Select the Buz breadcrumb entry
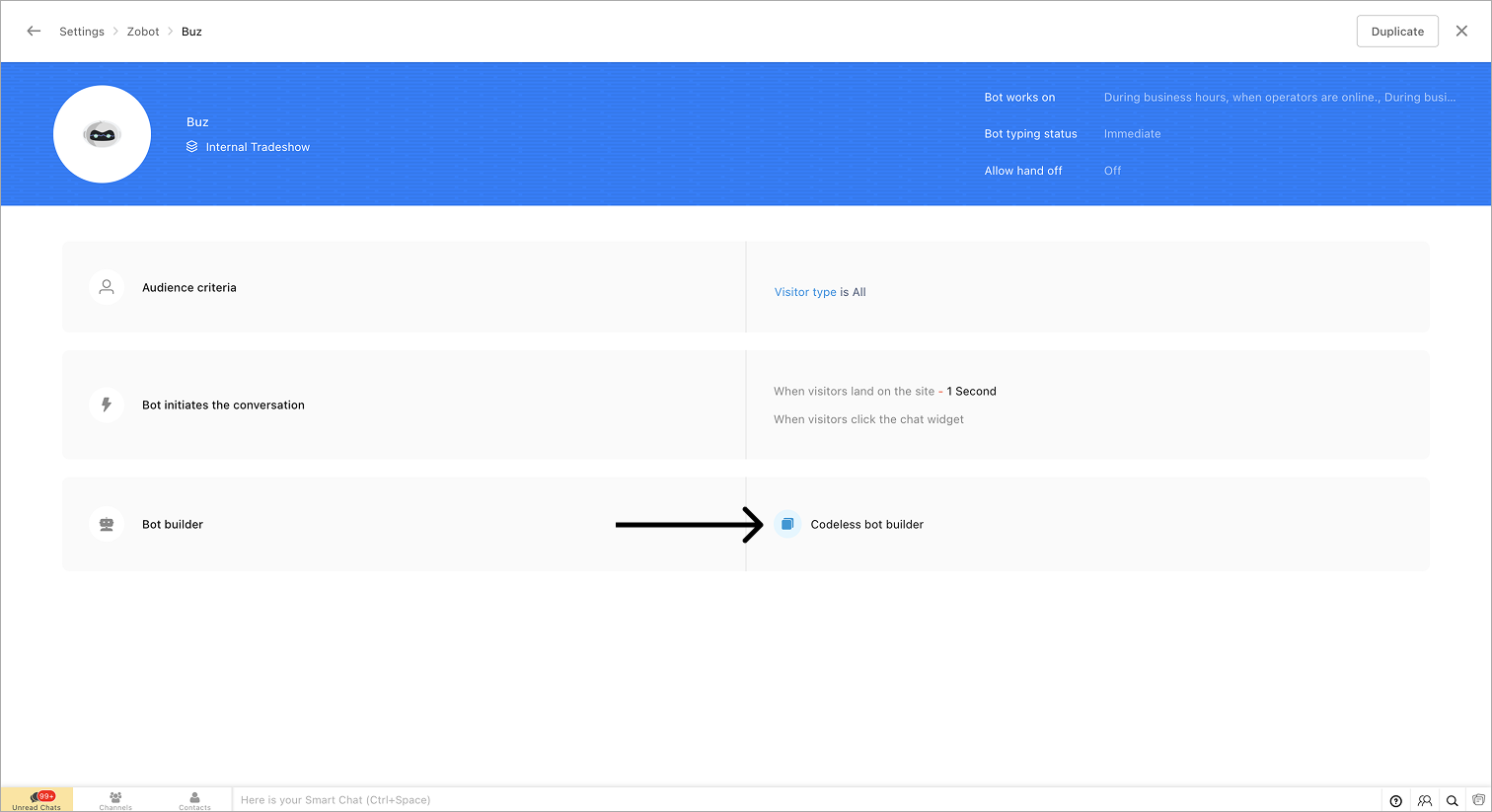 [x=191, y=32]
